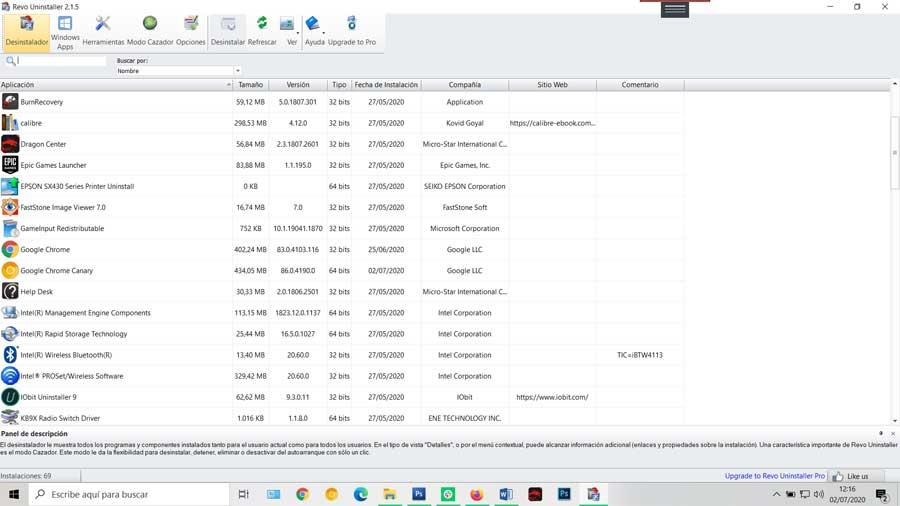Sort by the Tipo column header

(x=339, y=84)
